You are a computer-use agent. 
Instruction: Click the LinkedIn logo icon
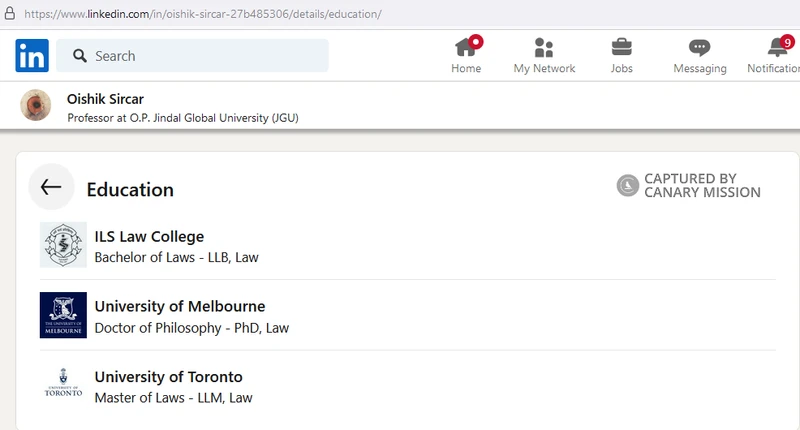[x=32, y=55]
